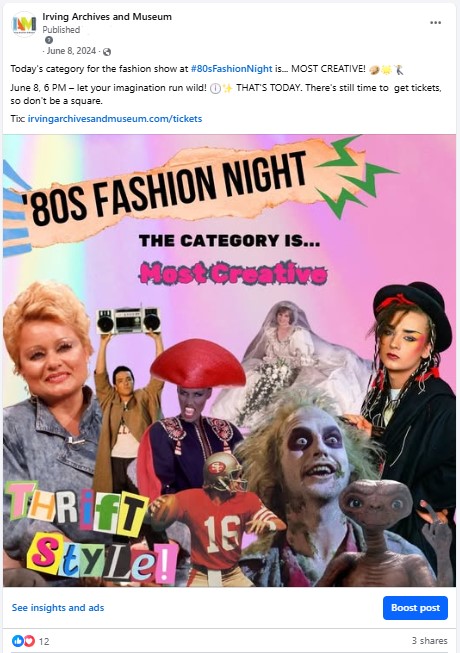The height and width of the screenshot is (653, 460).
Task: Click the Boost post button
Action: tap(415, 608)
